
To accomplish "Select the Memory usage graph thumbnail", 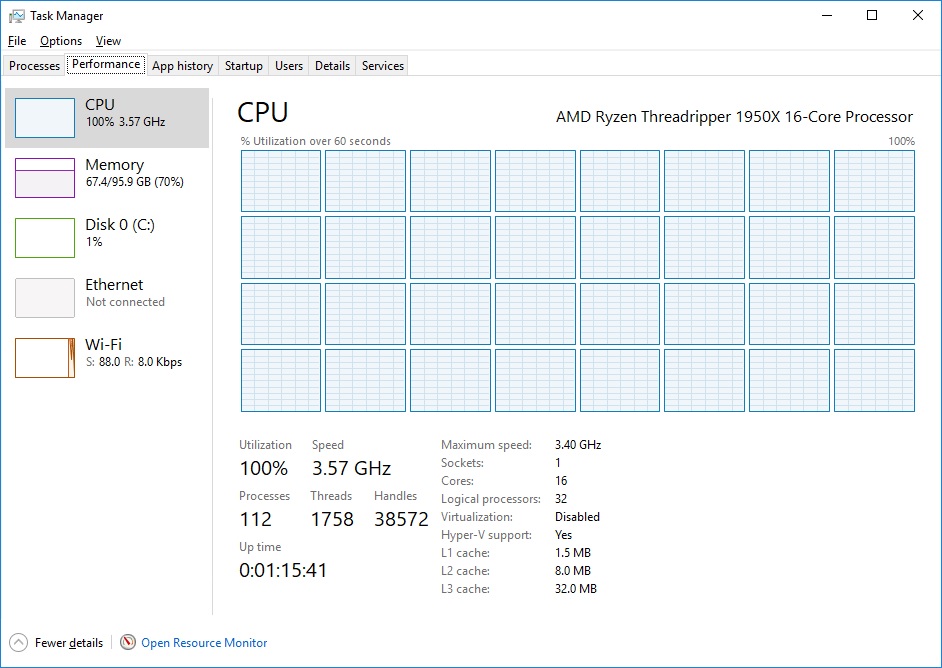I will 45,177.
